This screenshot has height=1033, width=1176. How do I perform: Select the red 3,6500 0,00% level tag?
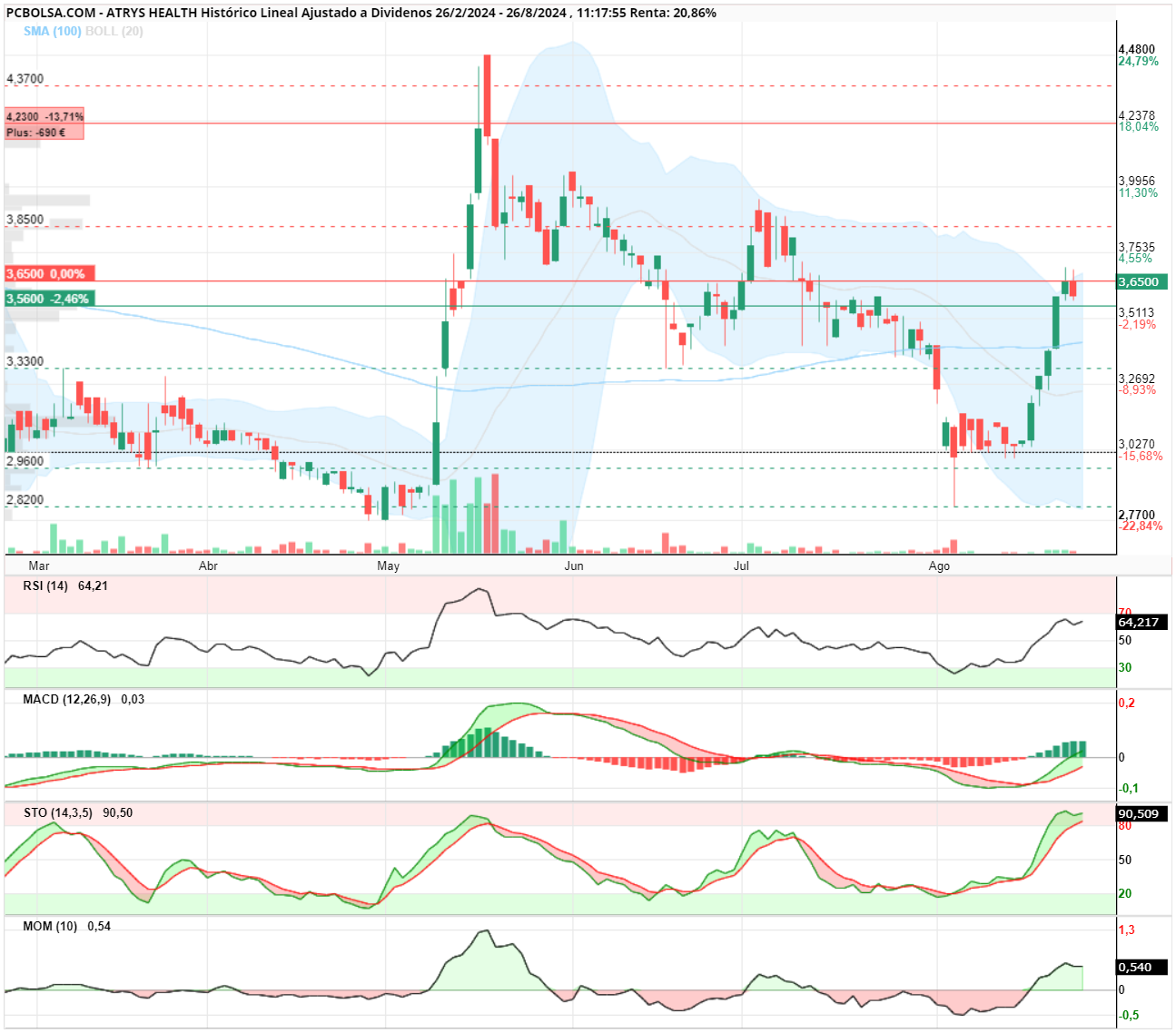point(49,273)
